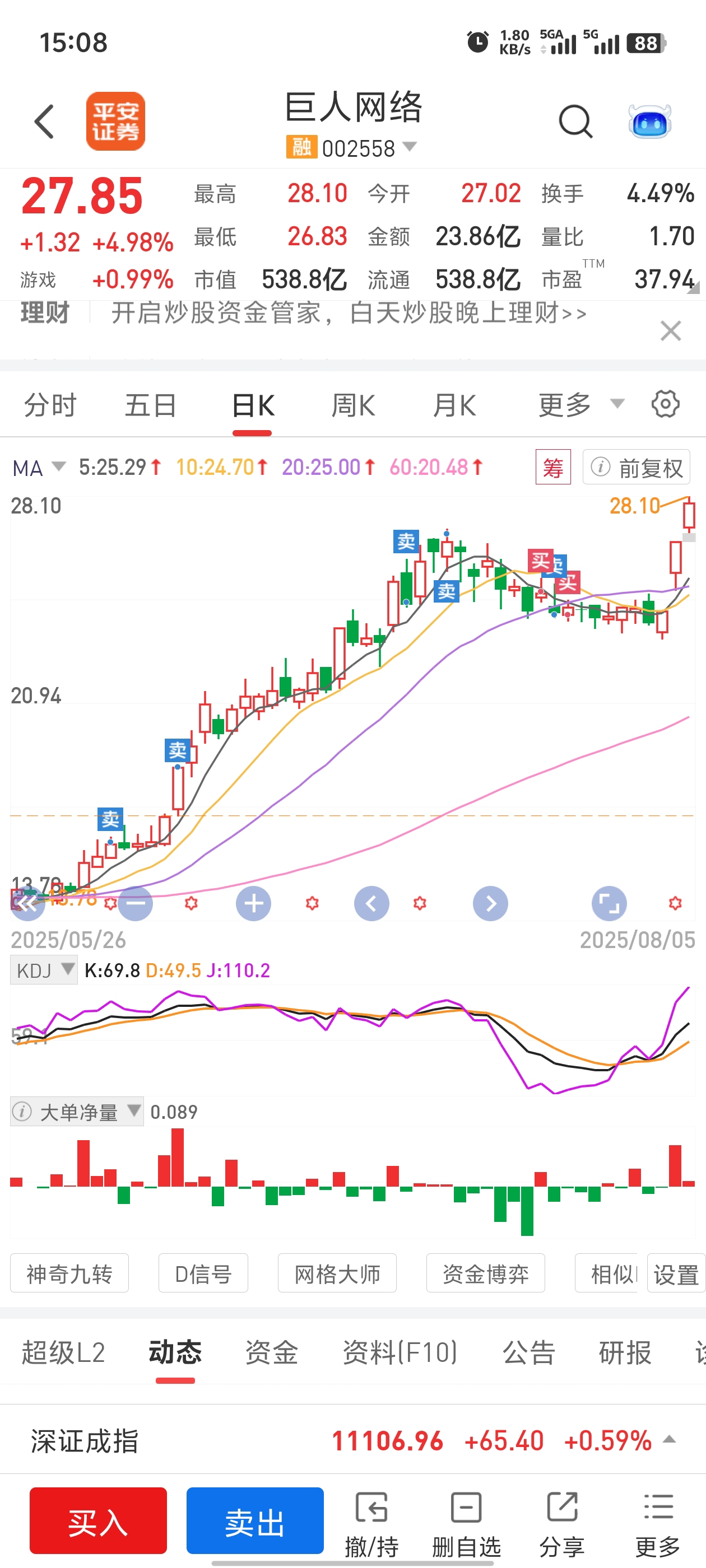Open the 超级L2 tab
Image resolution: width=706 pixels, height=1568 pixels.
(63, 1352)
